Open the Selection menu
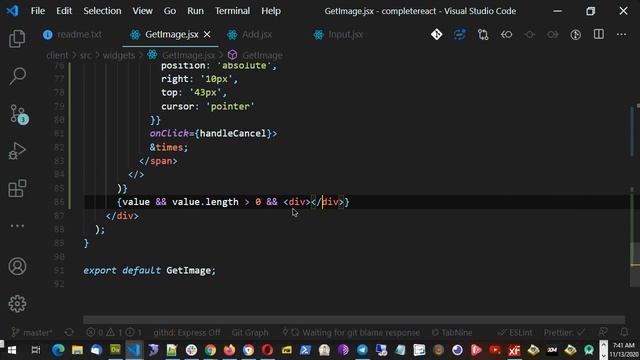This screenshot has width=640, height=360. click(102, 11)
